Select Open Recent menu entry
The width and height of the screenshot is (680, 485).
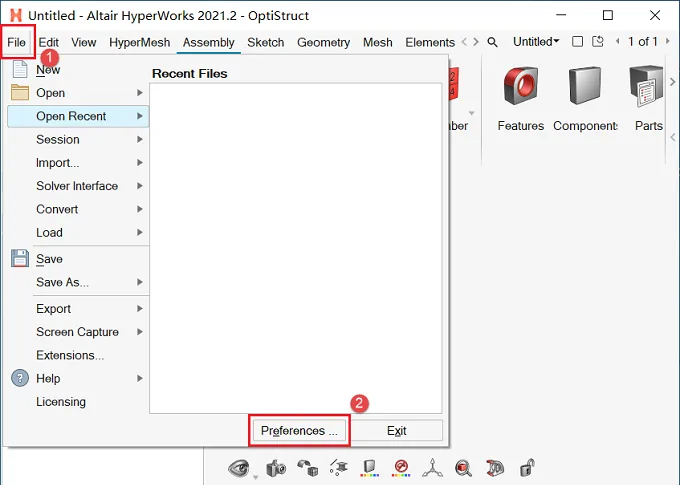78,116
